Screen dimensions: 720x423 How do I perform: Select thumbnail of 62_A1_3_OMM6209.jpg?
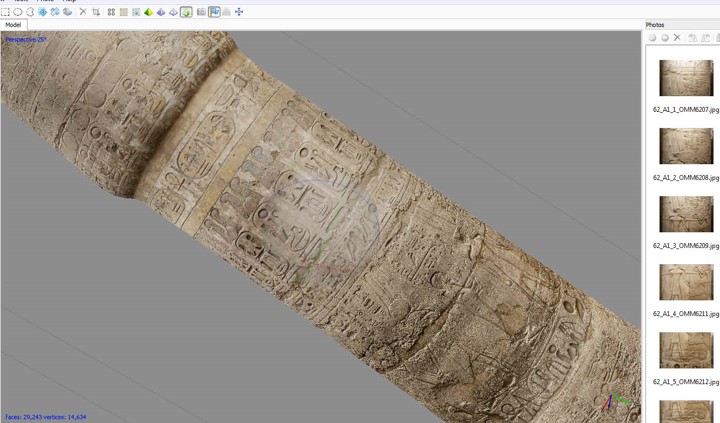(x=686, y=214)
